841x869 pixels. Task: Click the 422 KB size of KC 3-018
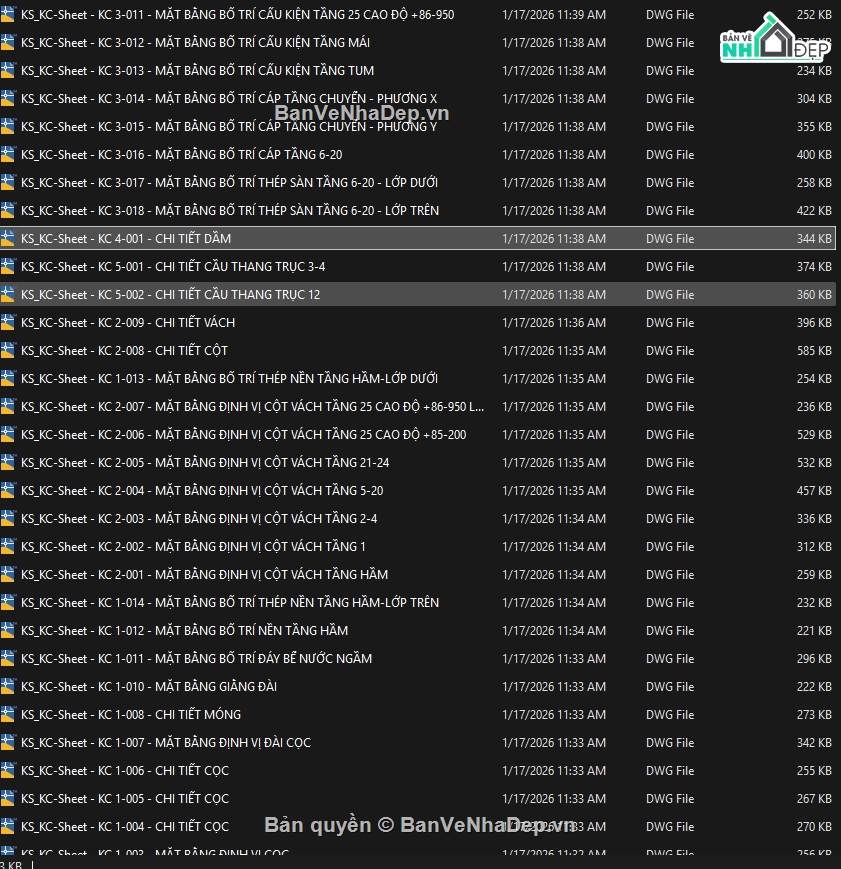click(814, 211)
